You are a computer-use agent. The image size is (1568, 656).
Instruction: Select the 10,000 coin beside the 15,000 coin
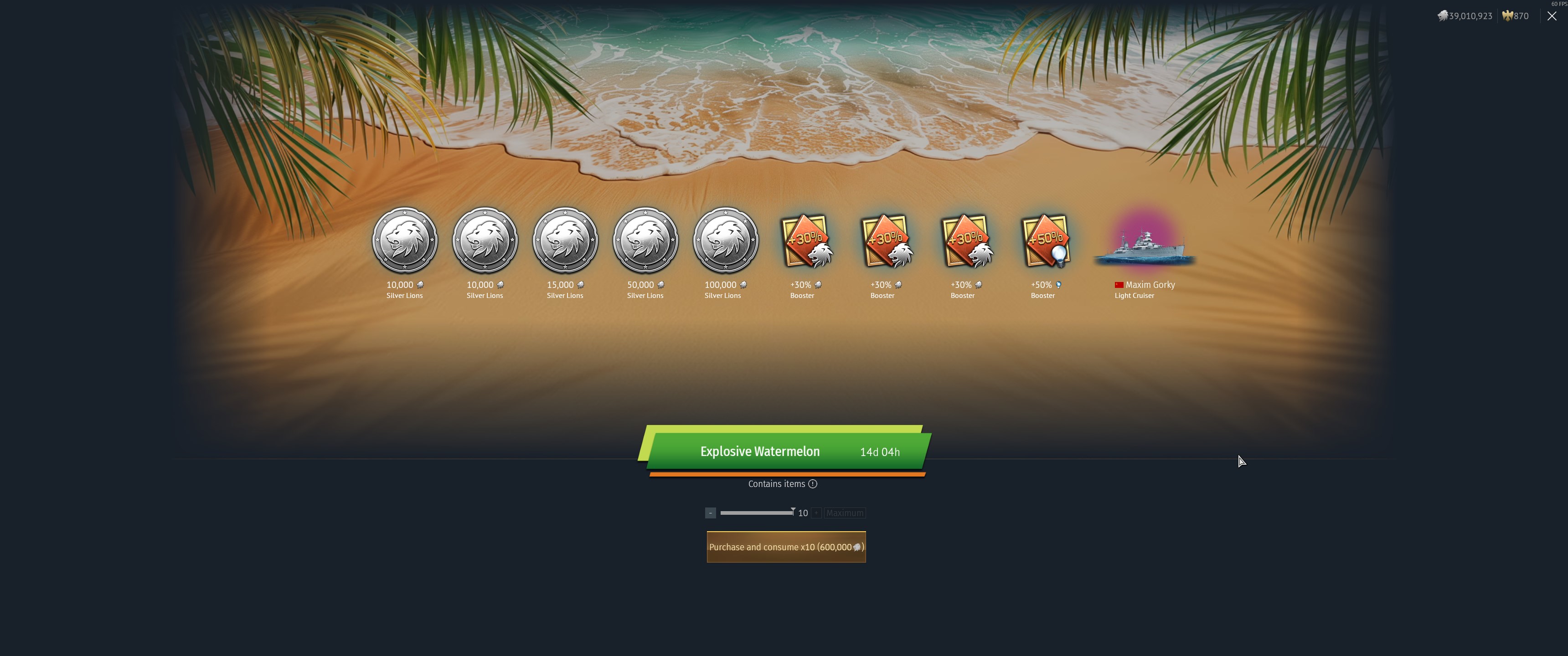pyautogui.click(x=485, y=241)
